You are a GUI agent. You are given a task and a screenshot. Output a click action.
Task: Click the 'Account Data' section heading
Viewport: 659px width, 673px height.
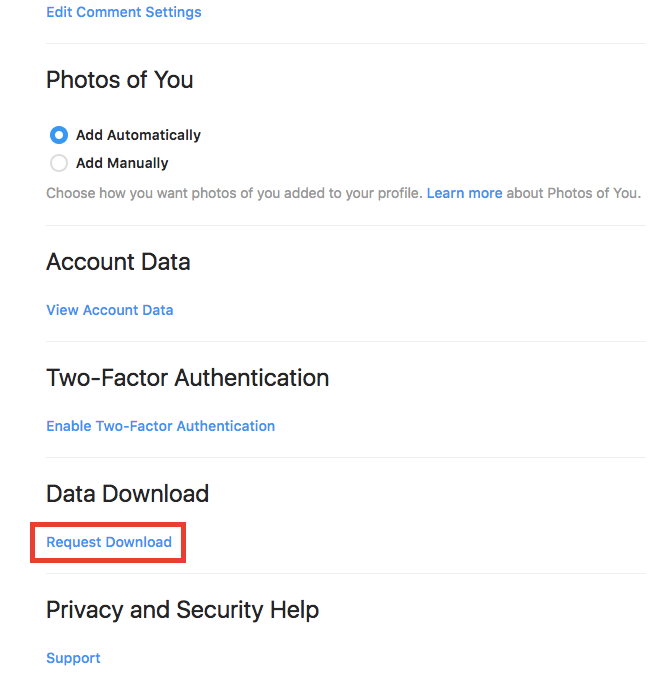pos(118,262)
